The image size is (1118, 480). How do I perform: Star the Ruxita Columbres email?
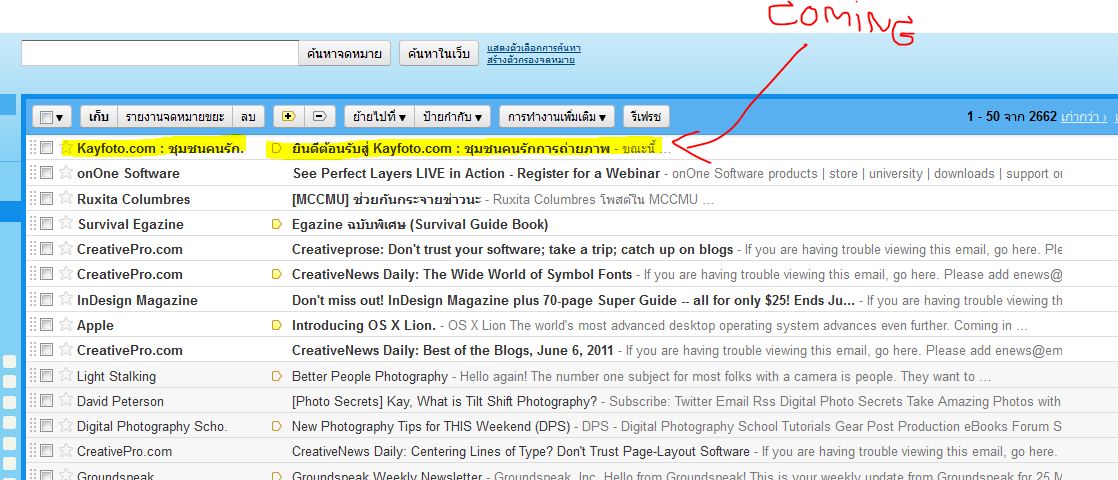tap(66, 198)
